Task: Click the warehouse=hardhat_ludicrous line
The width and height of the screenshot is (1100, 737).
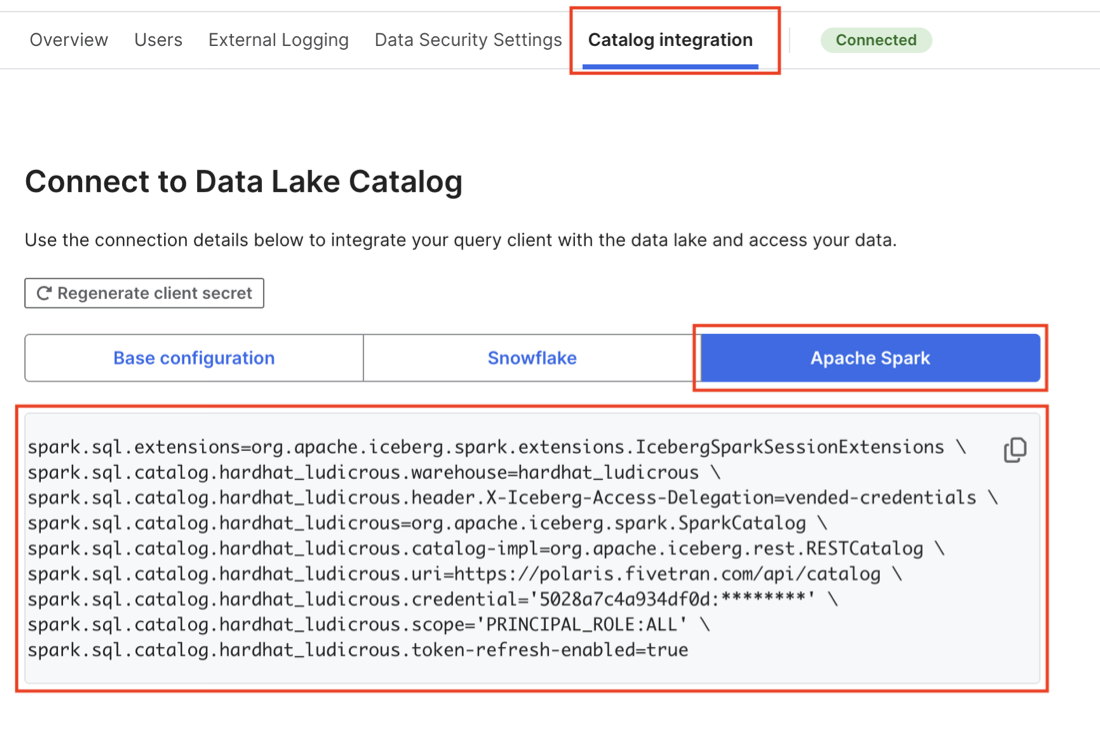Action: (x=374, y=473)
